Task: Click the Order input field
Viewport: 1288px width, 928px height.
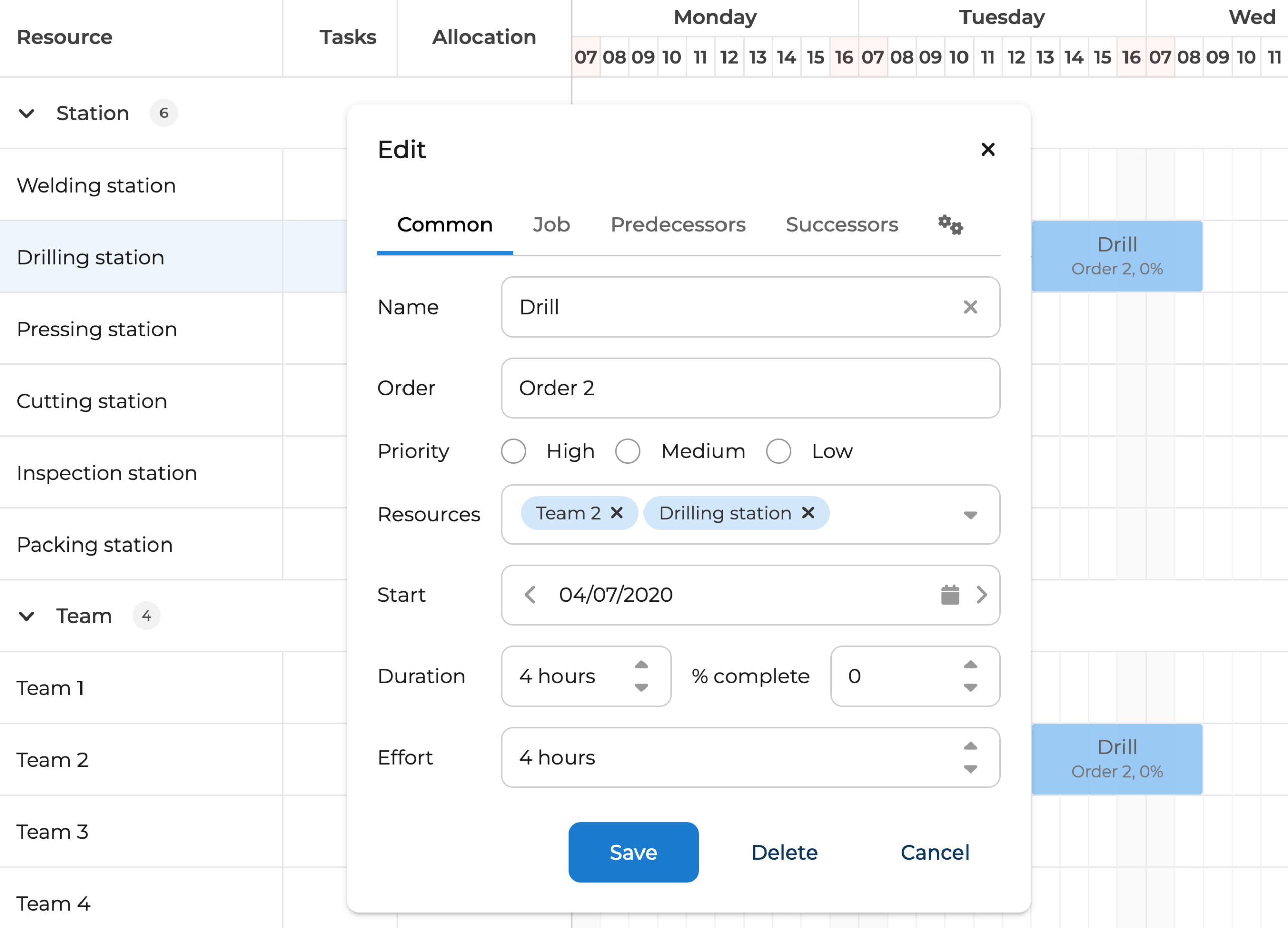Action: (x=750, y=388)
